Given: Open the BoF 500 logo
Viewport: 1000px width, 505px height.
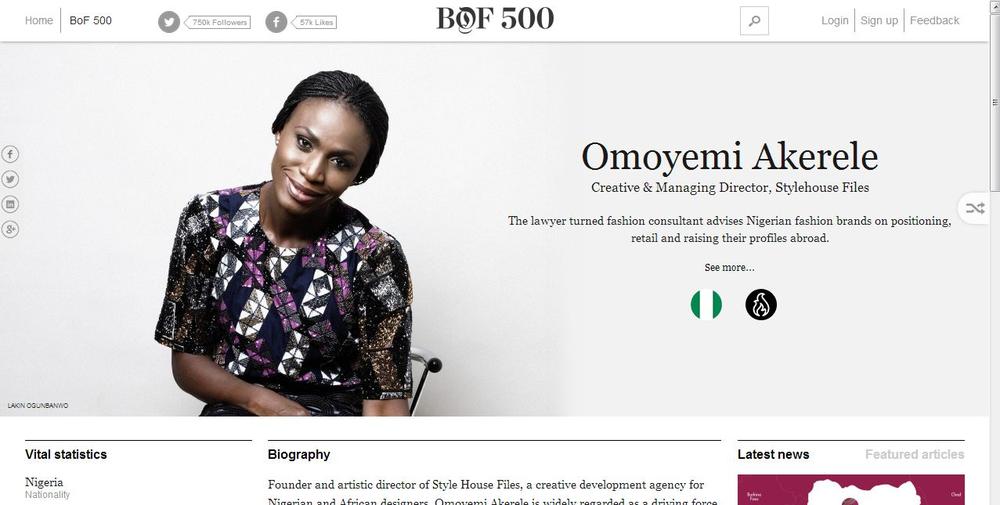Looking at the screenshot, I should (x=495, y=19).
